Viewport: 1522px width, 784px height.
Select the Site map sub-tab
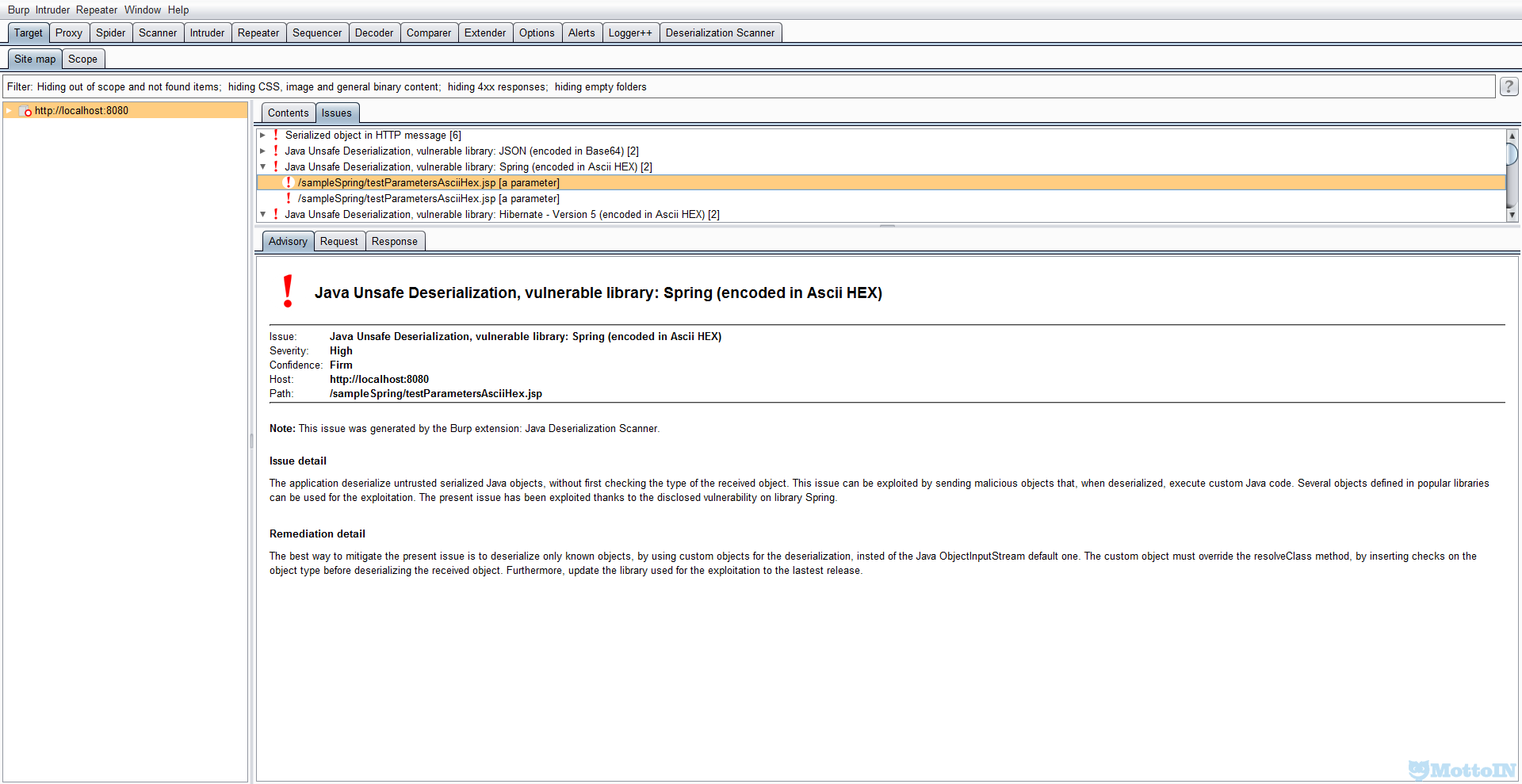pyautogui.click(x=35, y=59)
